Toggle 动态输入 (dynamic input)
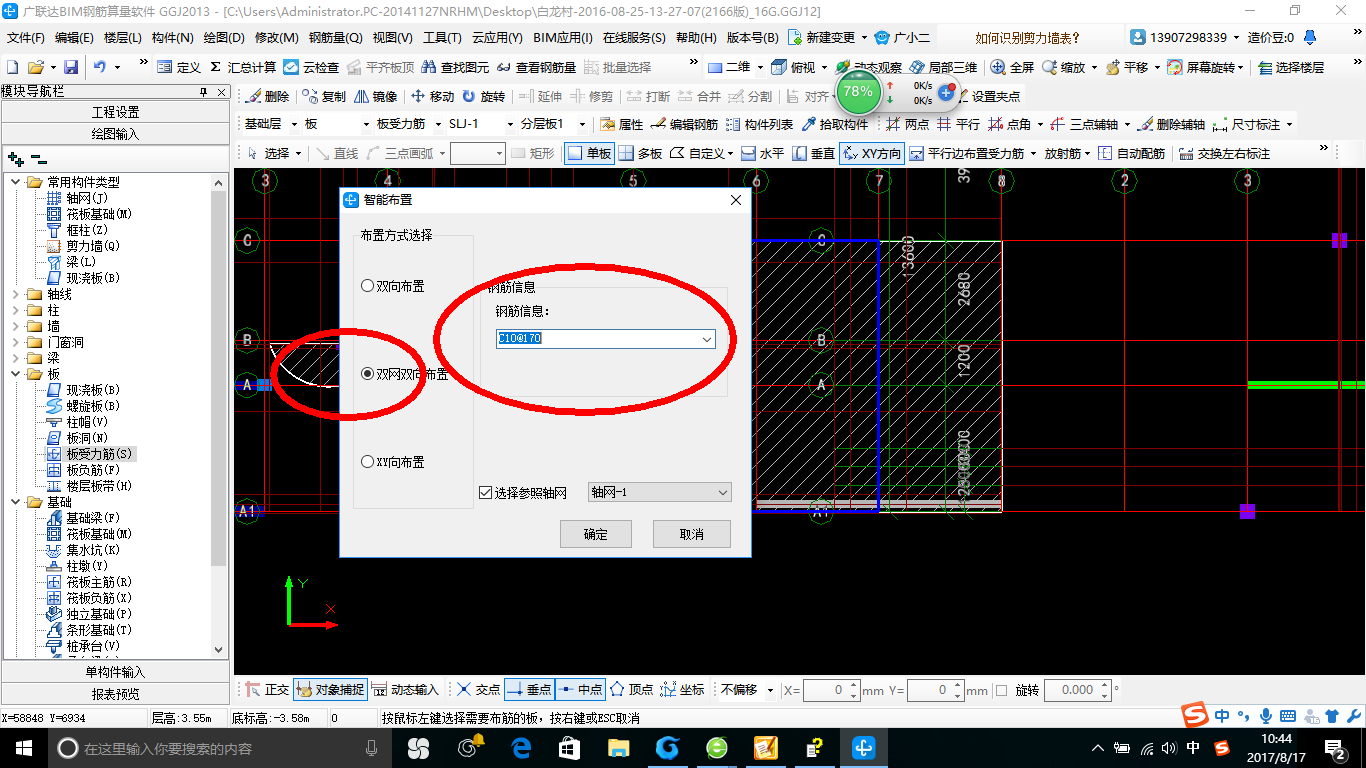The width and height of the screenshot is (1366, 768). click(405, 690)
